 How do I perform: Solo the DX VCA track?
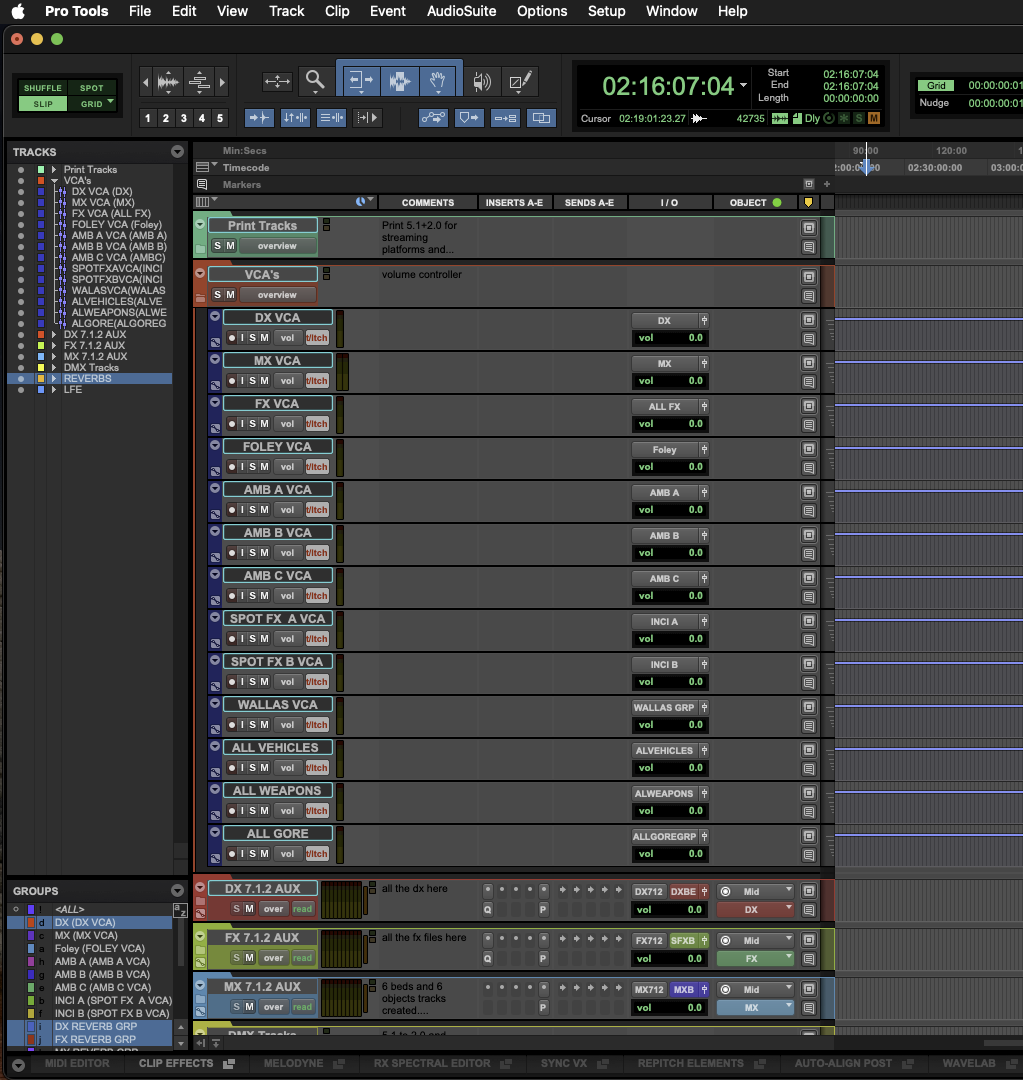(253, 338)
